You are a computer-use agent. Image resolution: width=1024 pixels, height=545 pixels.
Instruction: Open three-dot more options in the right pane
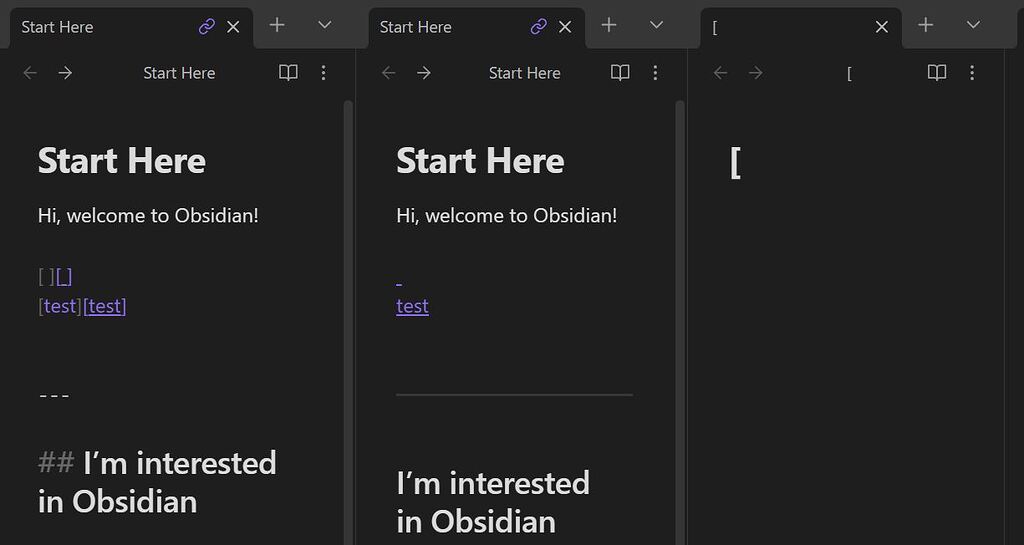coord(971,73)
